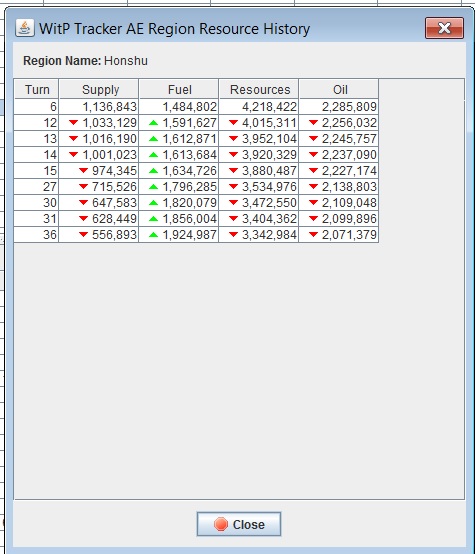
Task: Select turn 15 cell
Action: click(x=36, y=171)
